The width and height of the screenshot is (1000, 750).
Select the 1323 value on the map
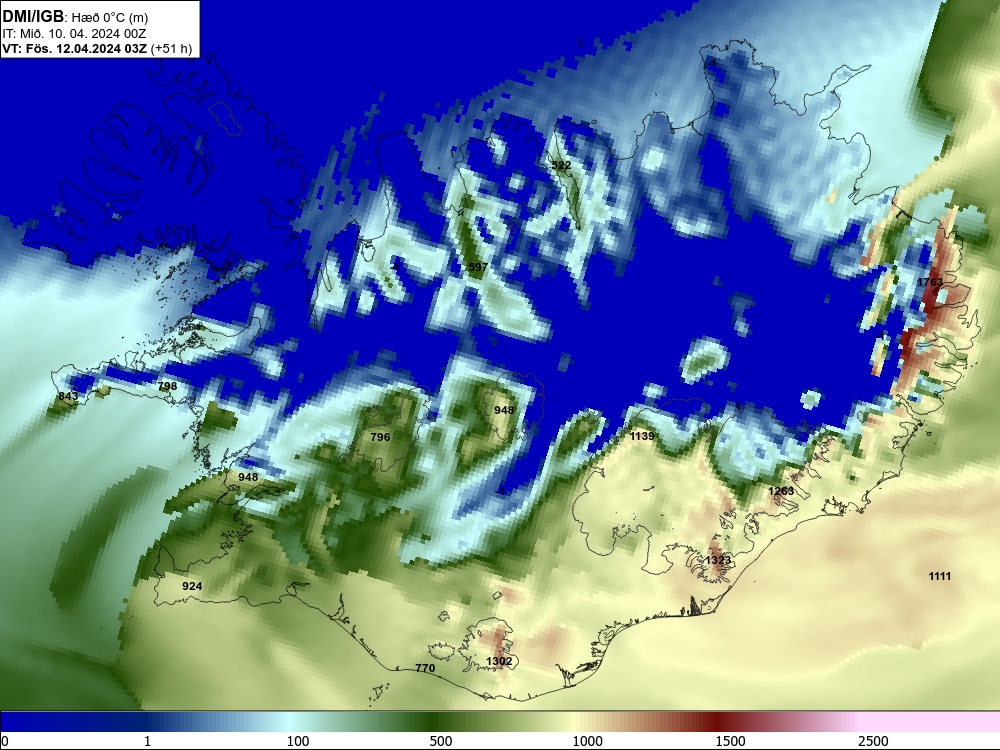pos(718,560)
